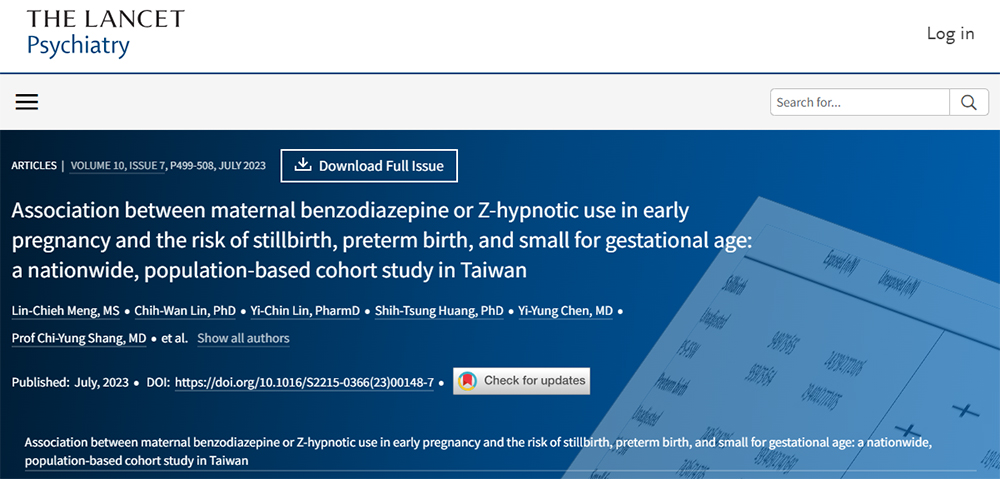Log in to the site
Image resolution: width=1000 pixels, height=479 pixels.
pyautogui.click(x=949, y=33)
